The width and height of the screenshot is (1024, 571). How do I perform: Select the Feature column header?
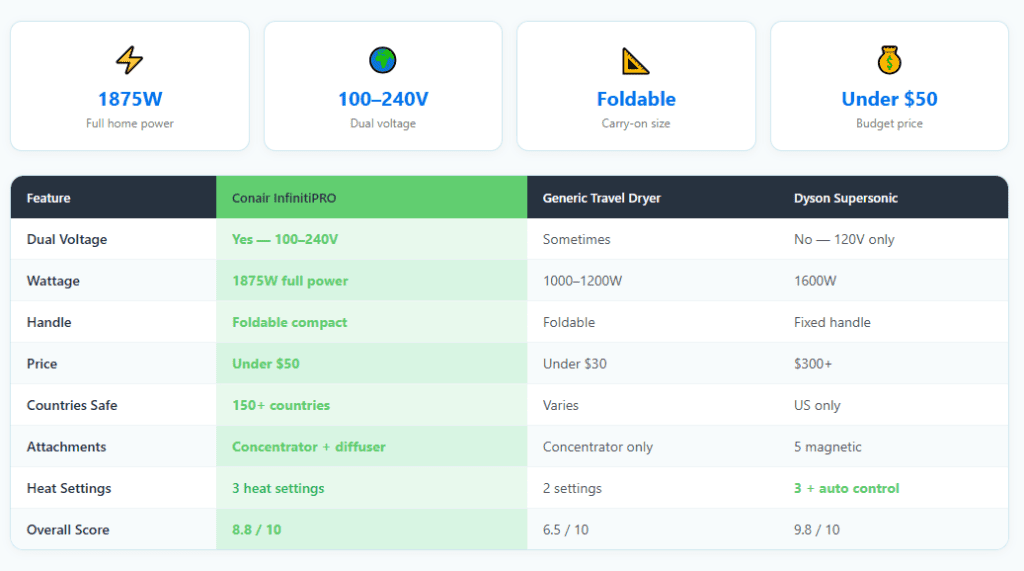[114, 197]
